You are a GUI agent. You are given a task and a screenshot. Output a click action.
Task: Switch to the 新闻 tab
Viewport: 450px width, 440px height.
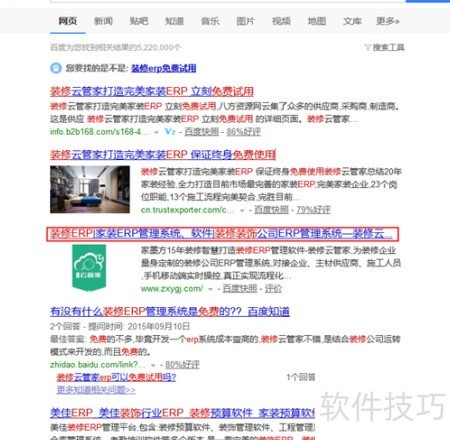(103, 21)
